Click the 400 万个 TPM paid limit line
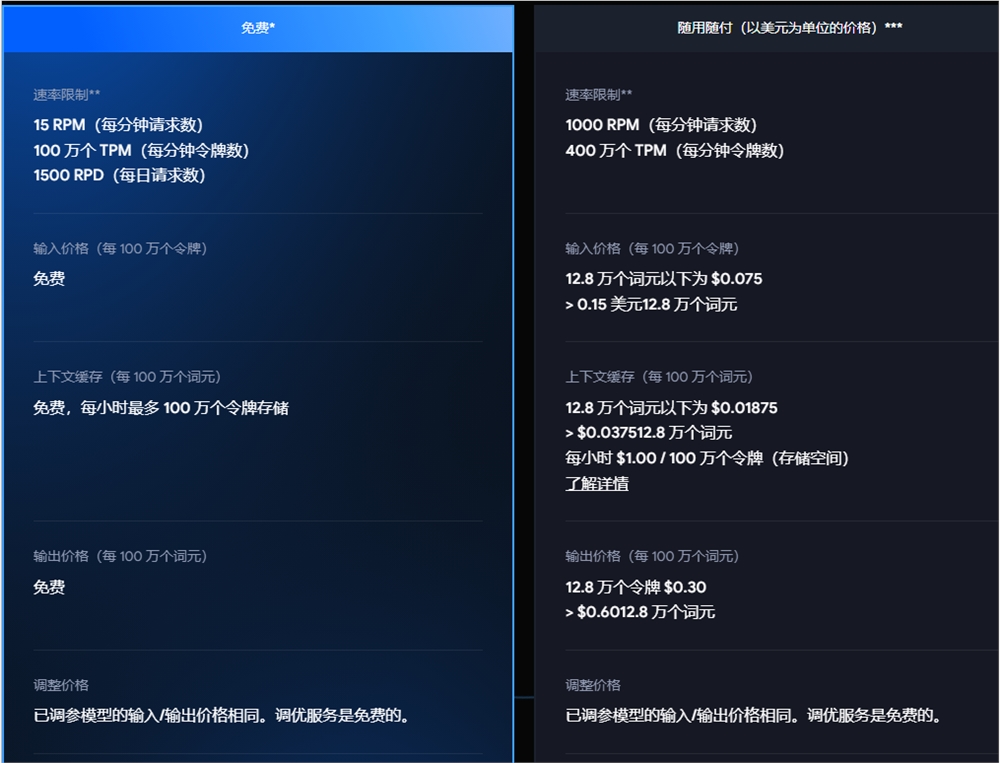 tap(675, 150)
